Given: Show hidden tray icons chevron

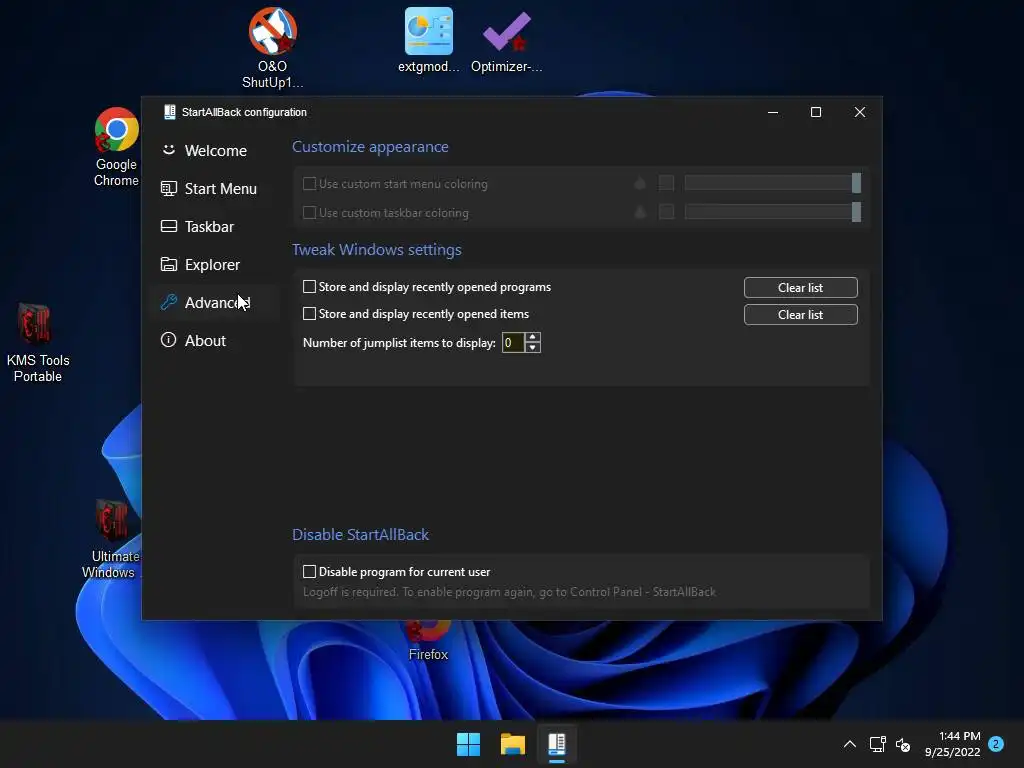Looking at the screenshot, I should pos(850,744).
